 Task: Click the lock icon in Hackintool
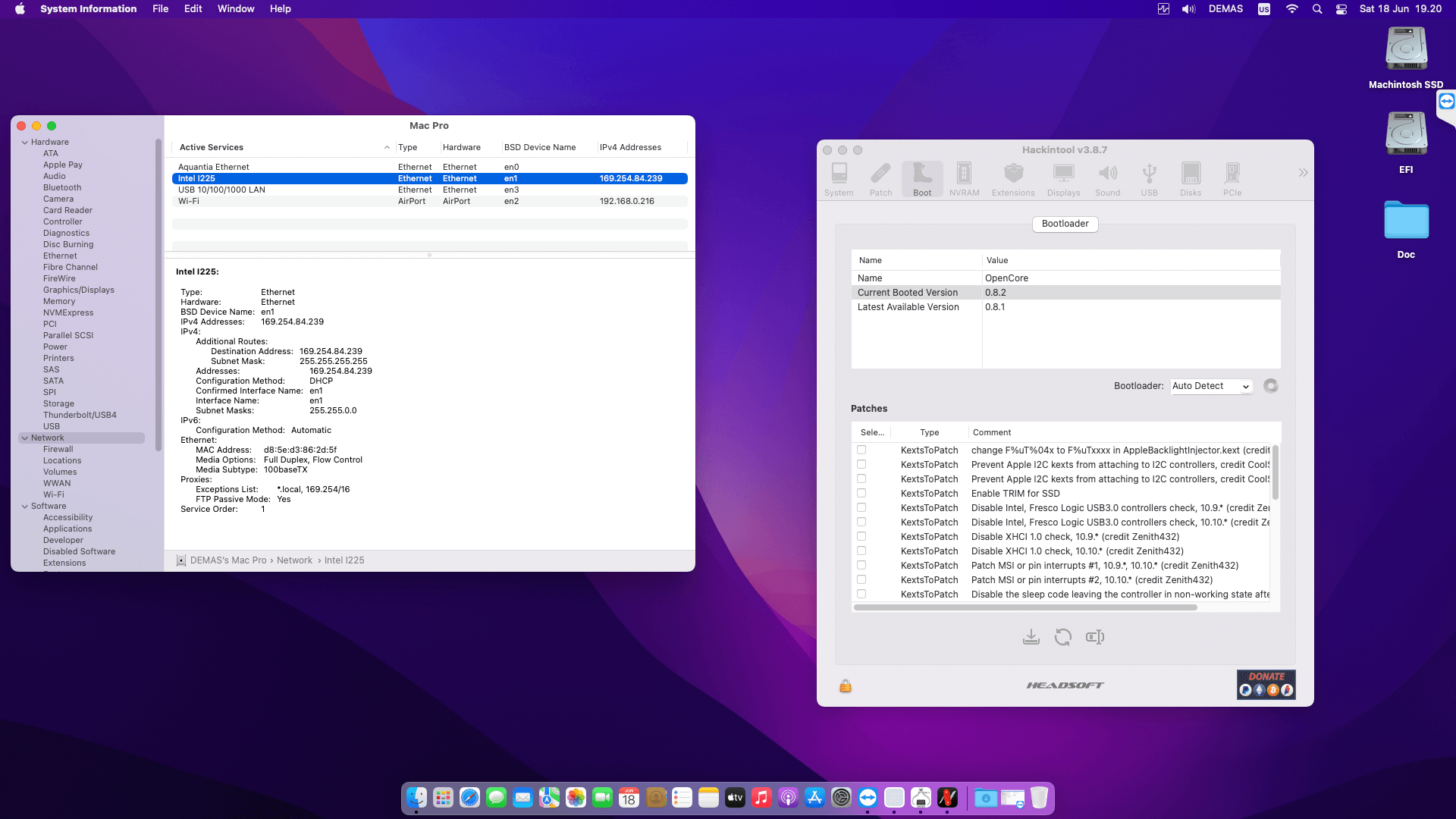pyautogui.click(x=845, y=686)
